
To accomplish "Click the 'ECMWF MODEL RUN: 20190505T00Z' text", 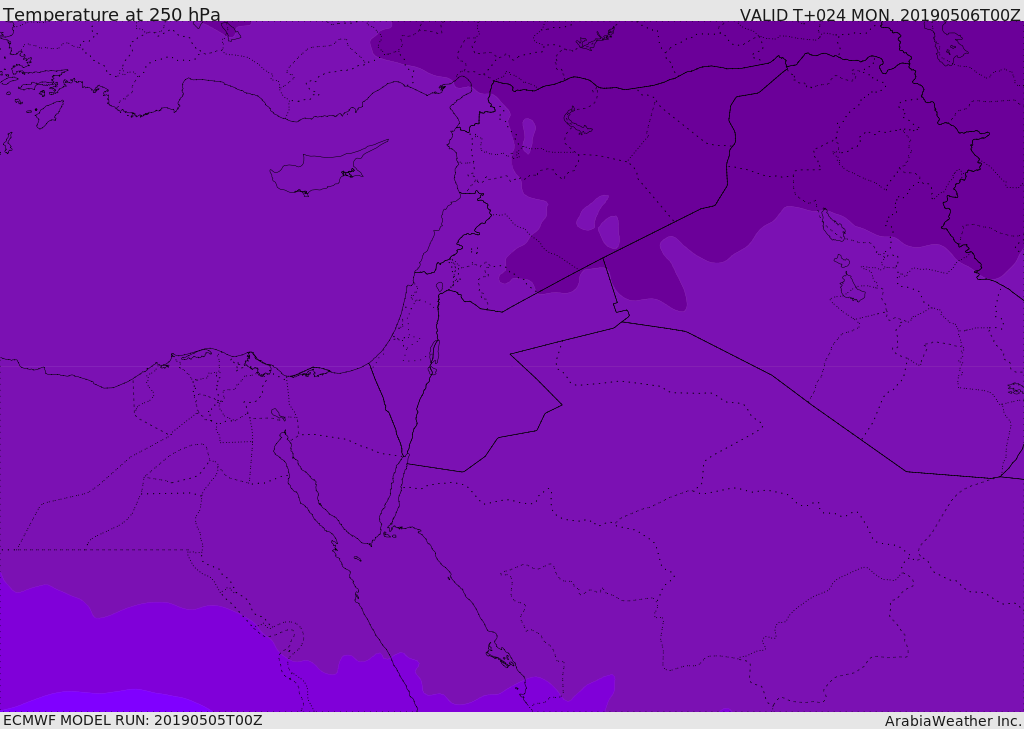I will tap(133, 720).
